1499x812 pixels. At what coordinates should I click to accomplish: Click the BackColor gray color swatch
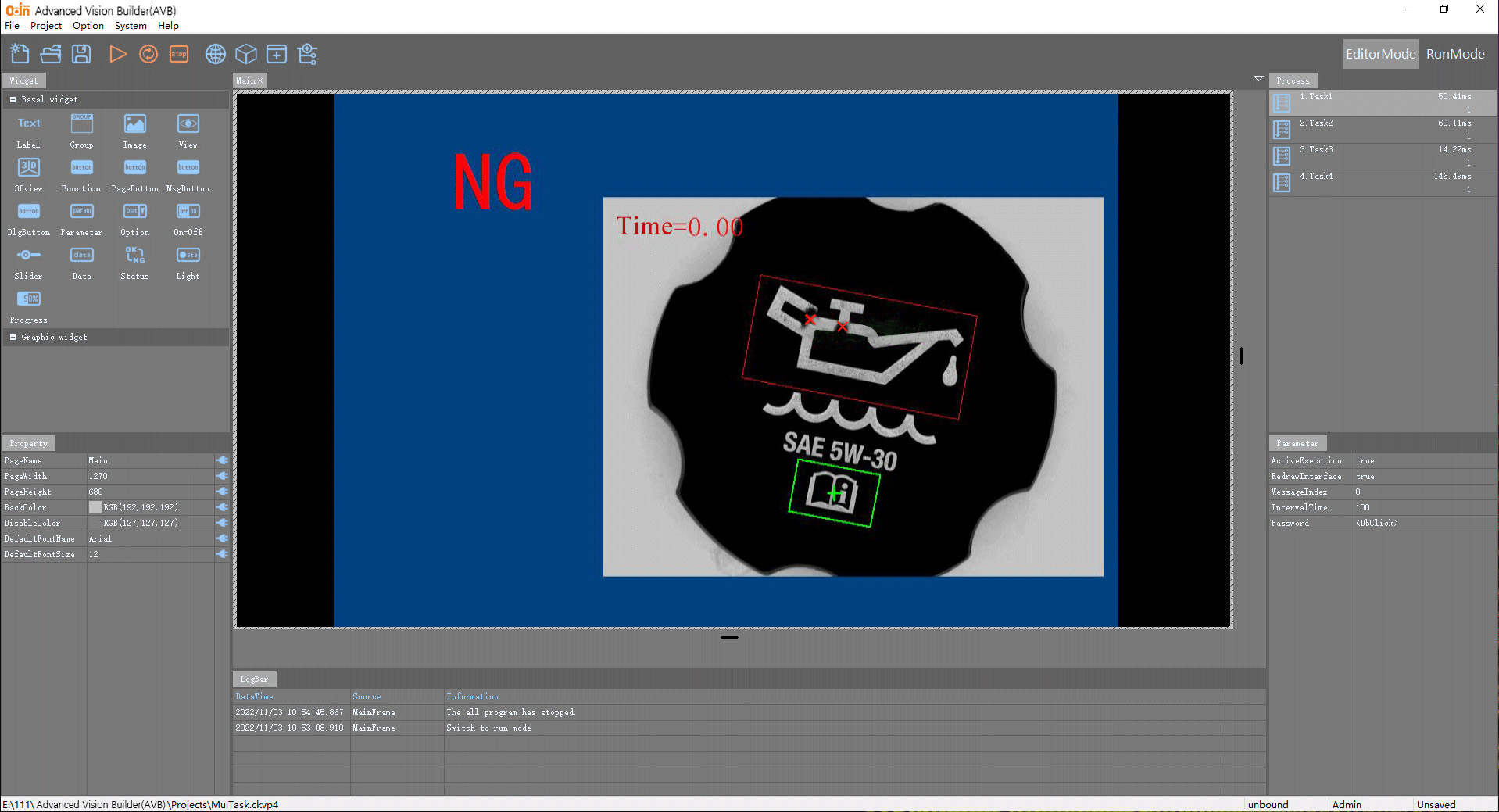point(95,507)
